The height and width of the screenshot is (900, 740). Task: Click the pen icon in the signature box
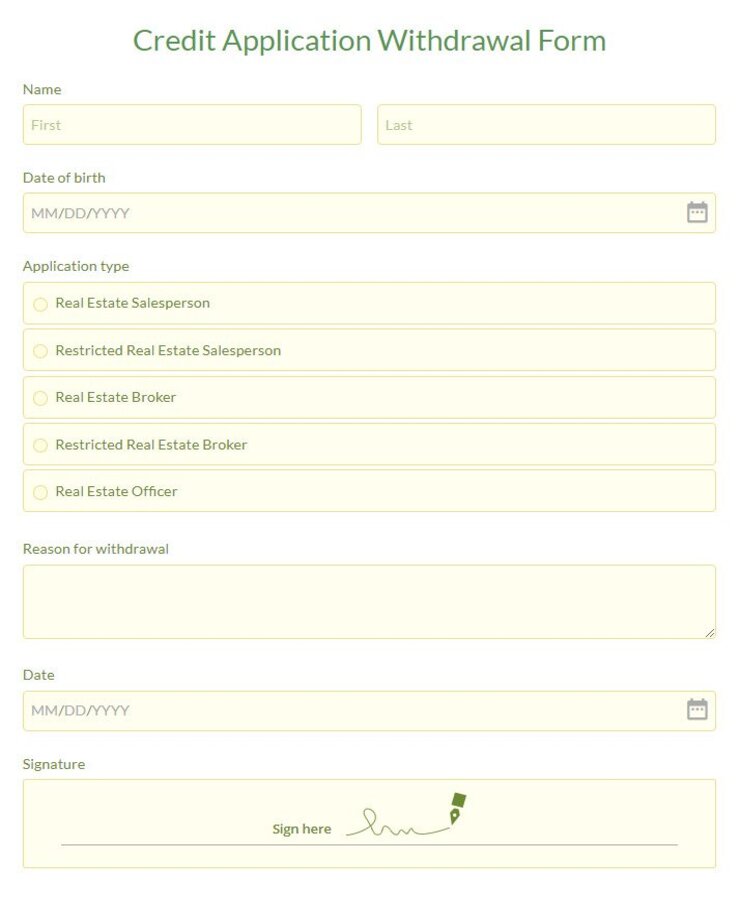[458, 809]
